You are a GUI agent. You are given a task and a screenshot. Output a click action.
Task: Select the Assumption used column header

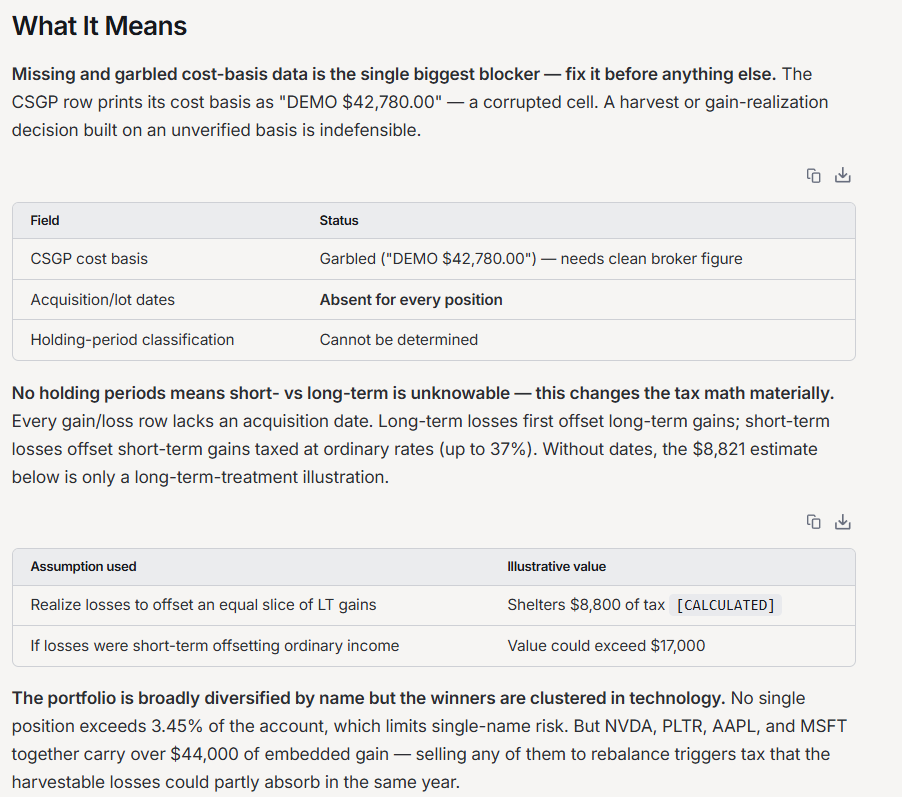pyautogui.click(x=83, y=566)
